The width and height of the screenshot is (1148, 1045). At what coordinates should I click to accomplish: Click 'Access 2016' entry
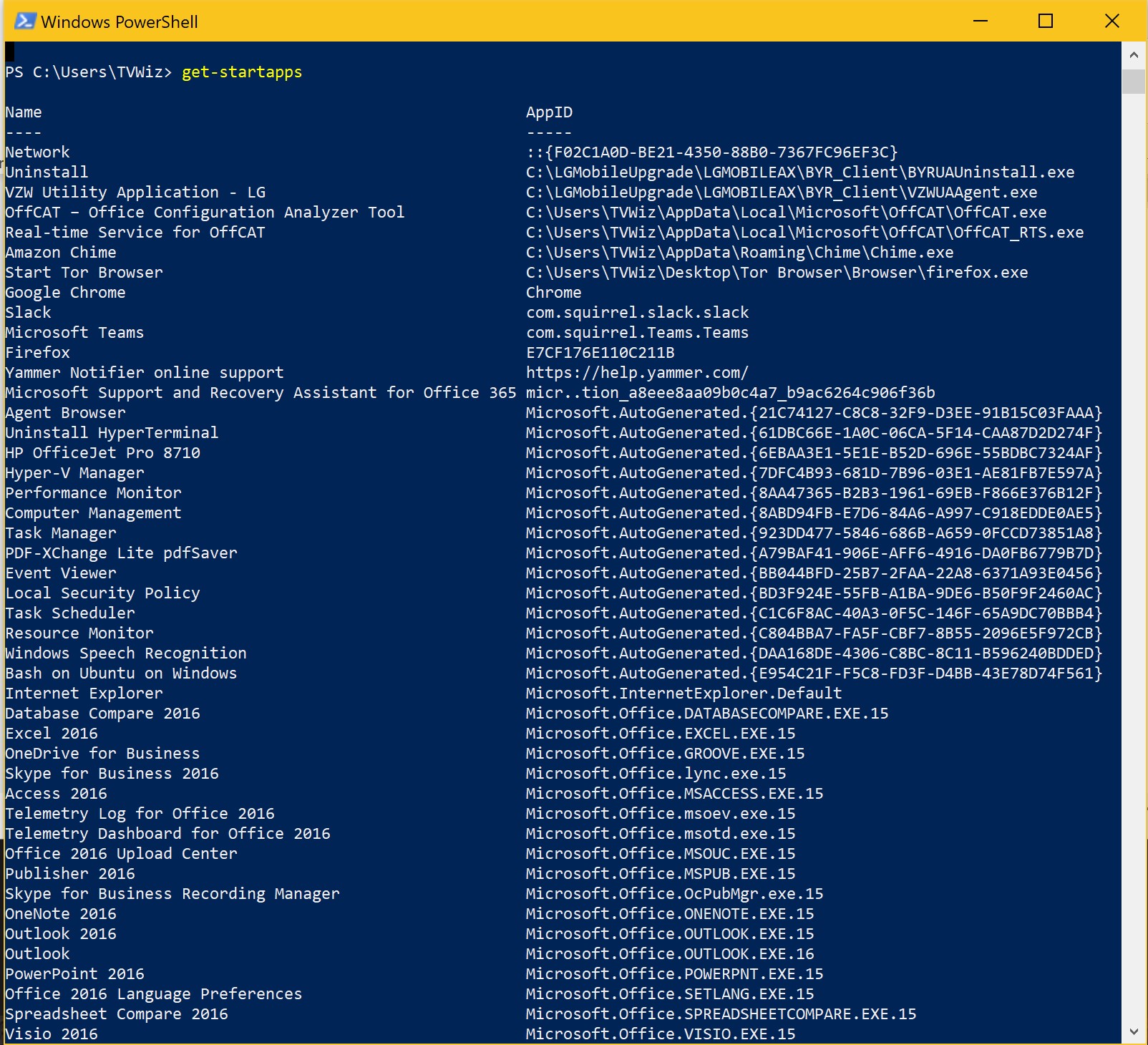pyautogui.click(x=56, y=794)
